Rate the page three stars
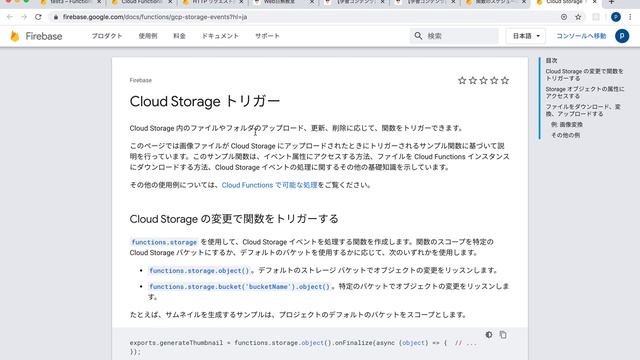640x360 pixels. click(483, 80)
